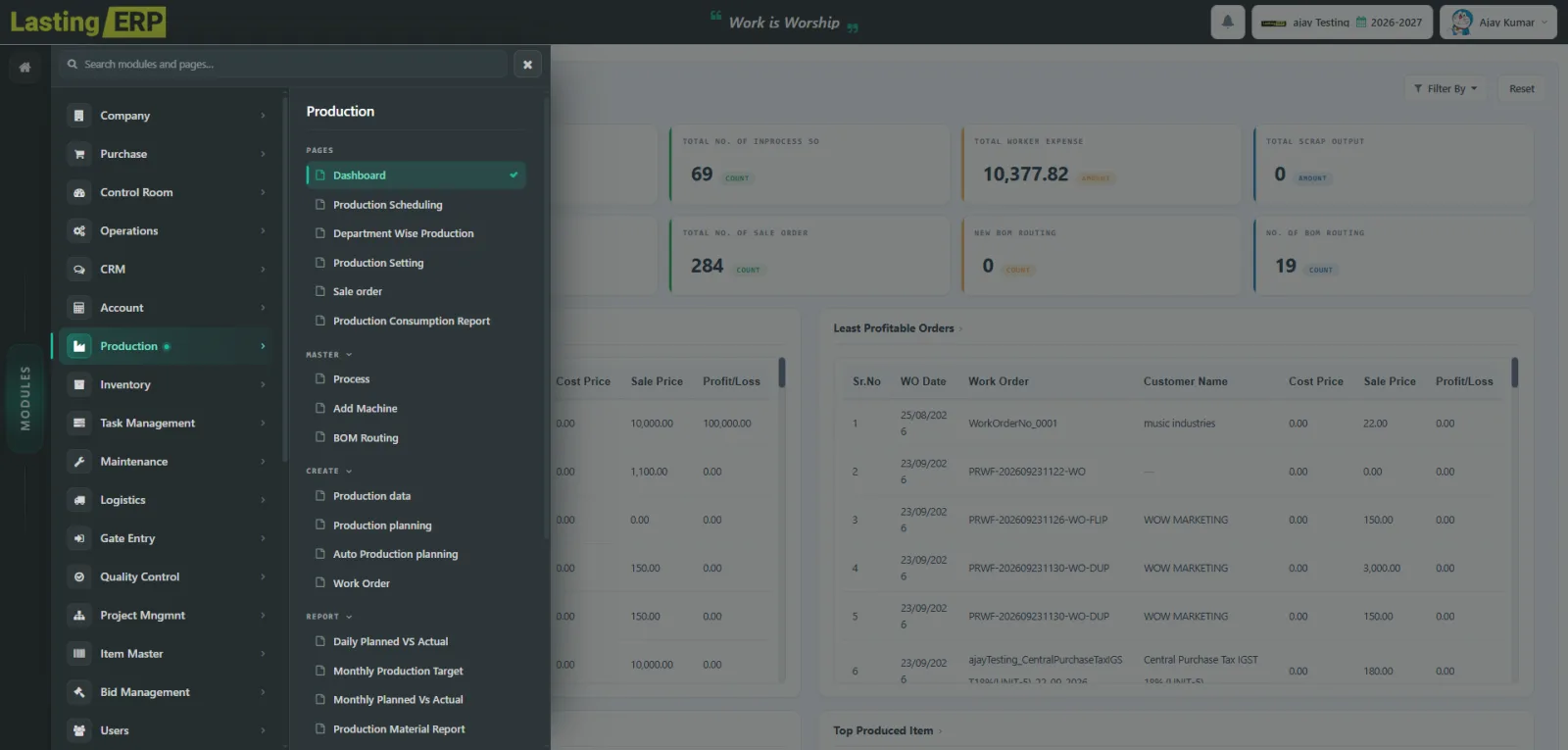Click work order PRWF-202609231122-WO

tap(1027, 472)
